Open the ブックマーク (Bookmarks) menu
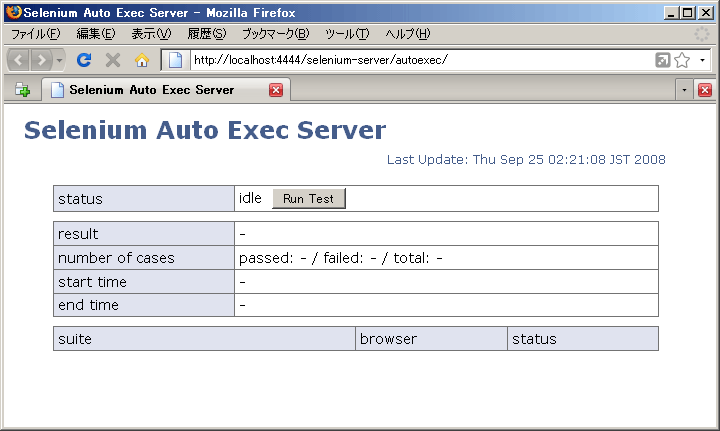Screen dimensions: 720x431 click(275, 34)
